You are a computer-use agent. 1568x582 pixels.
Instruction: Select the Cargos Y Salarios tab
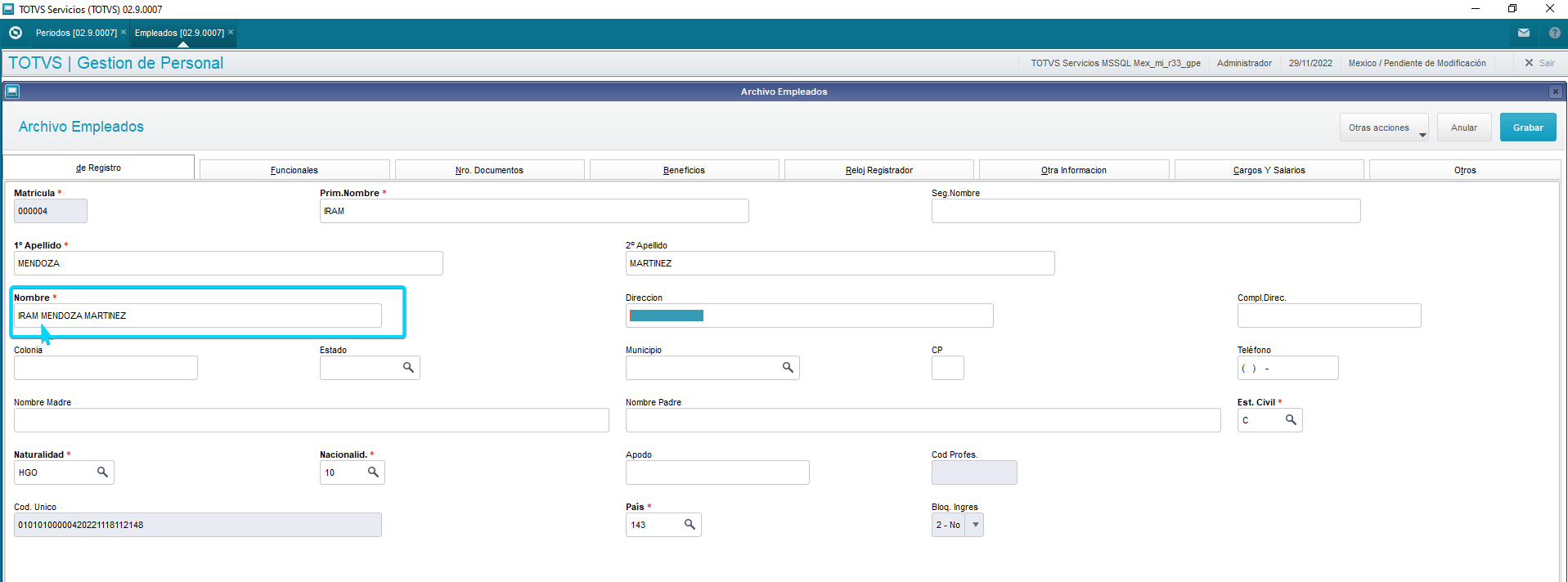pos(1269,170)
